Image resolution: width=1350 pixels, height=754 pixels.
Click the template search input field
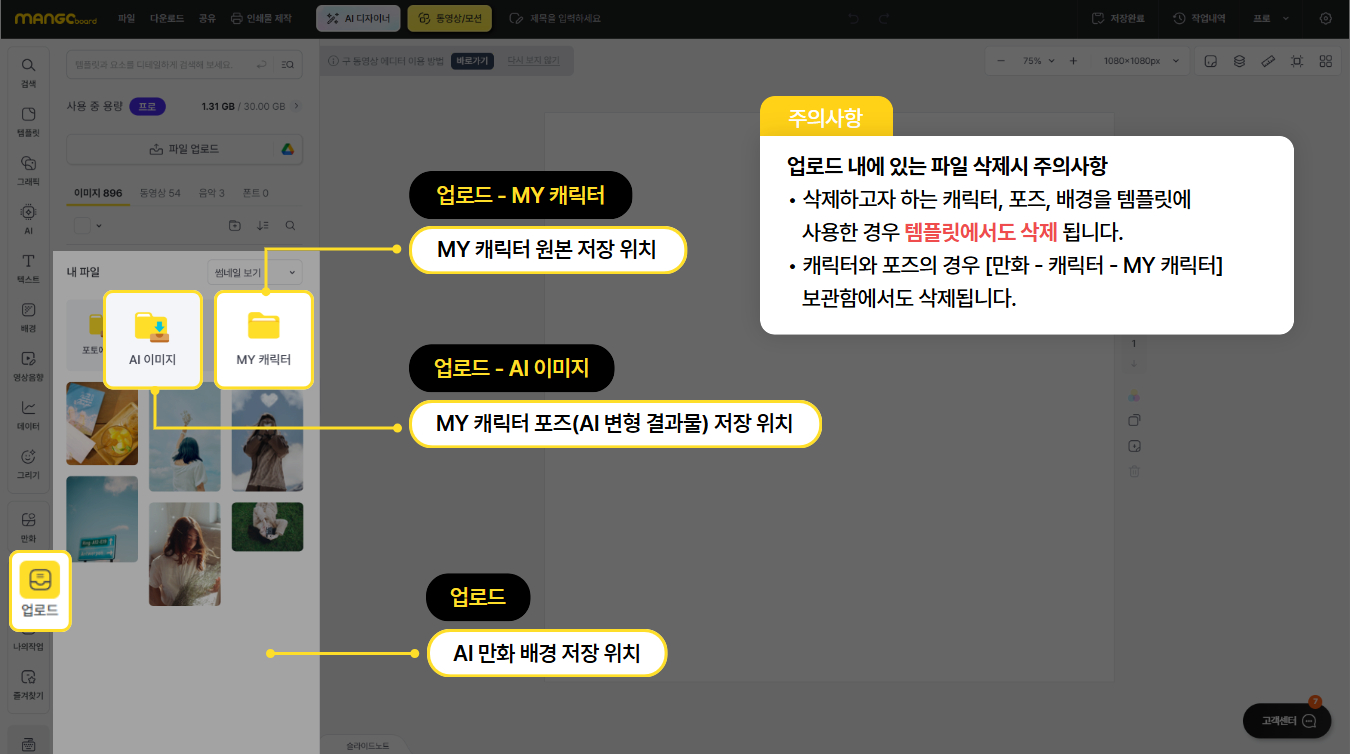tap(160, 65)
